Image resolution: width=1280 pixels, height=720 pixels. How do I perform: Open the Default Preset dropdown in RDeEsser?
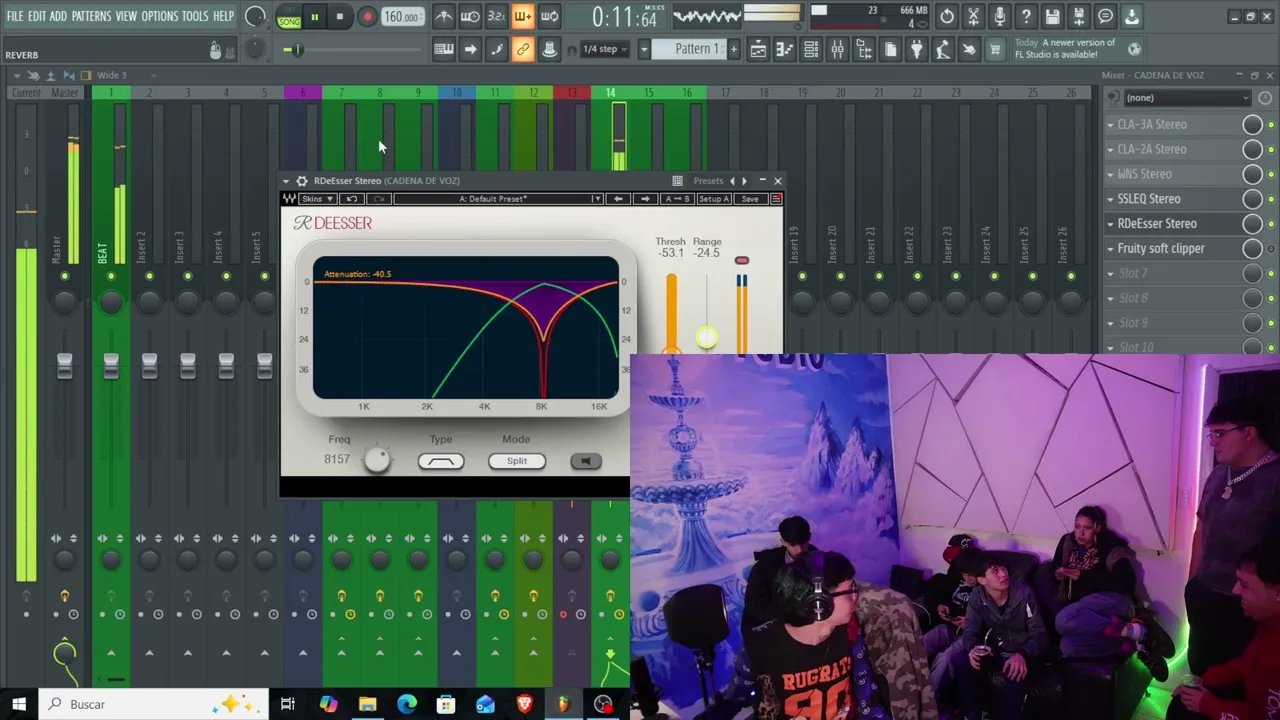click(x=498, y=199)
